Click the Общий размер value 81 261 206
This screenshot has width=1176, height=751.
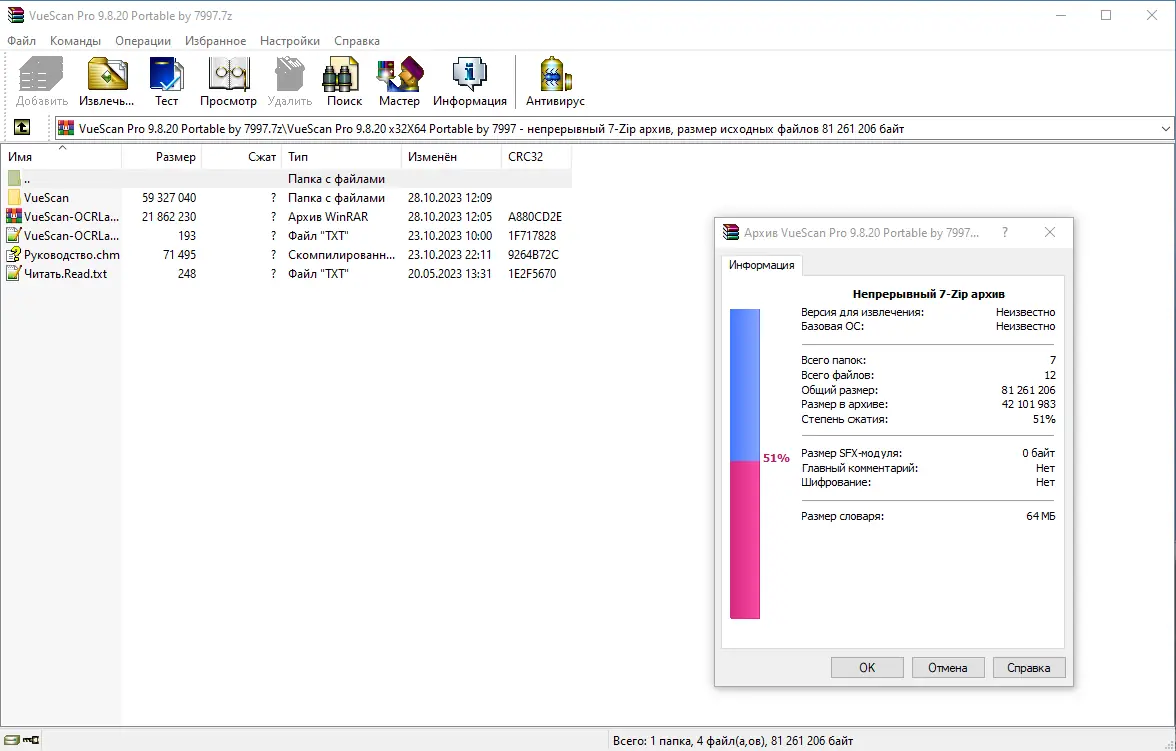click(1028, 390)
